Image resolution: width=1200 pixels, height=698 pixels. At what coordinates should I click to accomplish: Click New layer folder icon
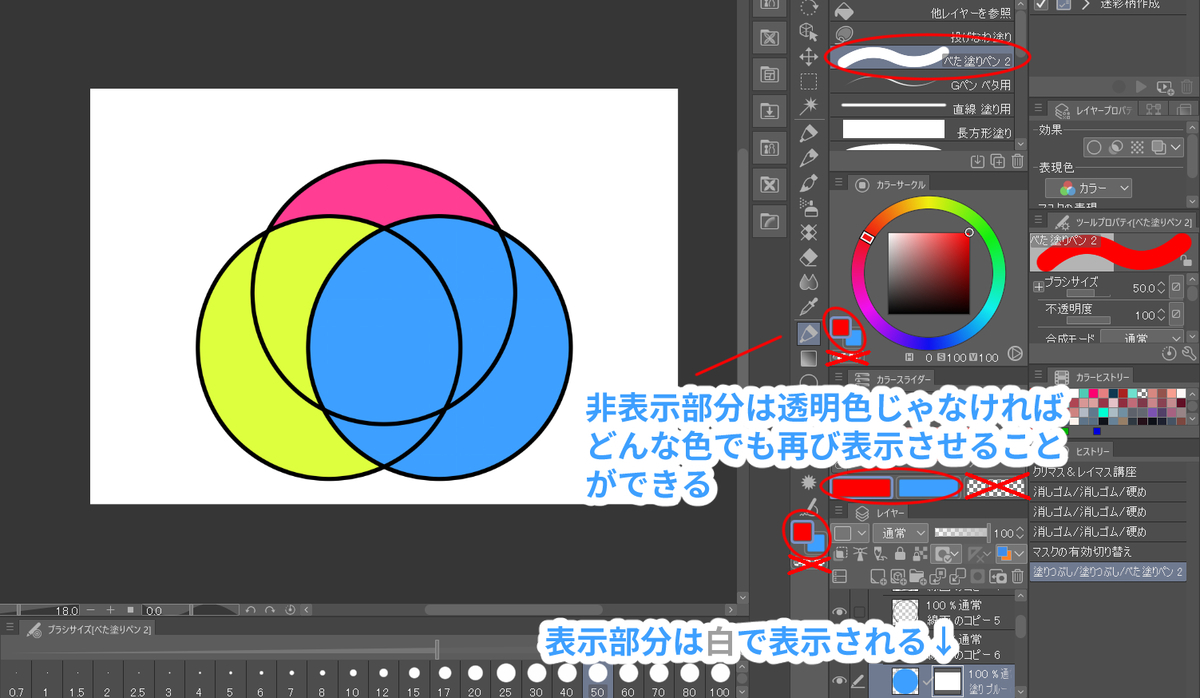pos(917,576)
